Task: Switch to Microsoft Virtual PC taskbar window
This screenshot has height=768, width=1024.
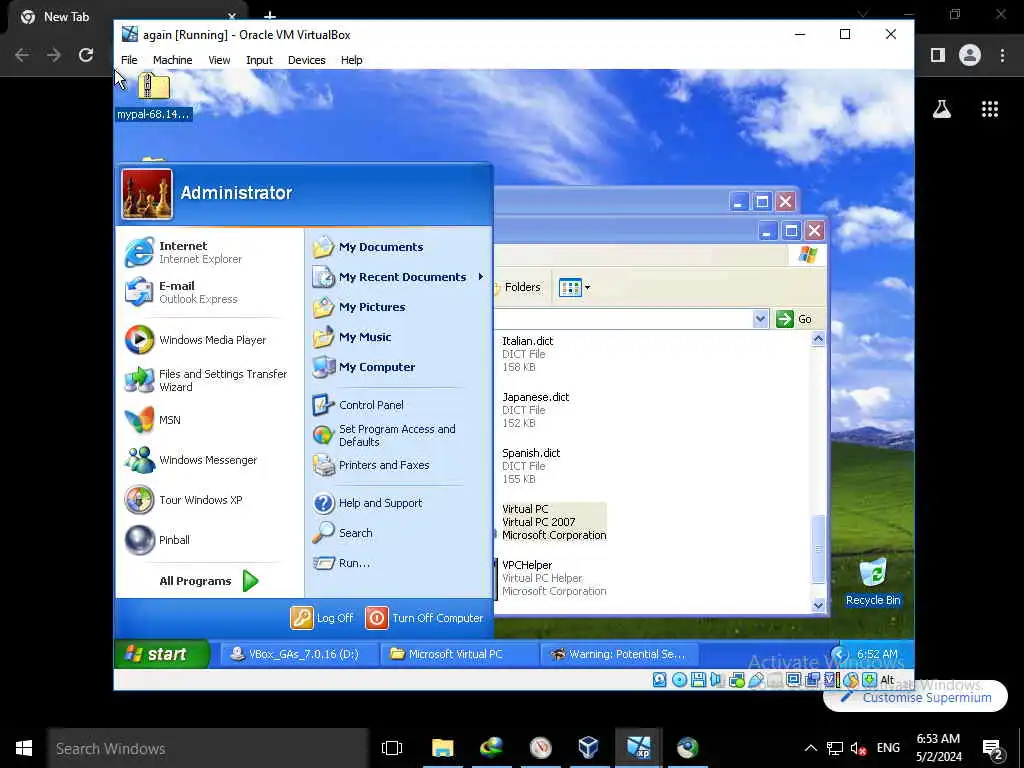Action: click(460, 654)
